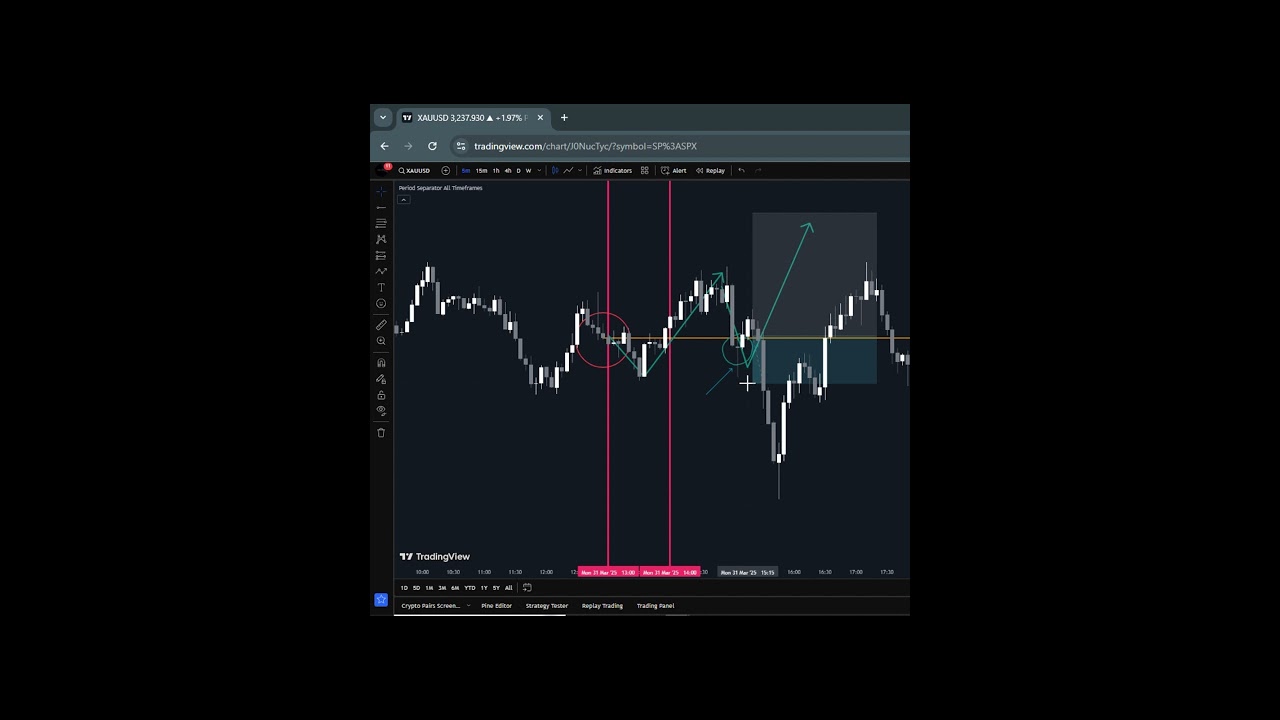Open the chart patterns tool
This screenshot has height=720, width=1280.
point(381,239)
